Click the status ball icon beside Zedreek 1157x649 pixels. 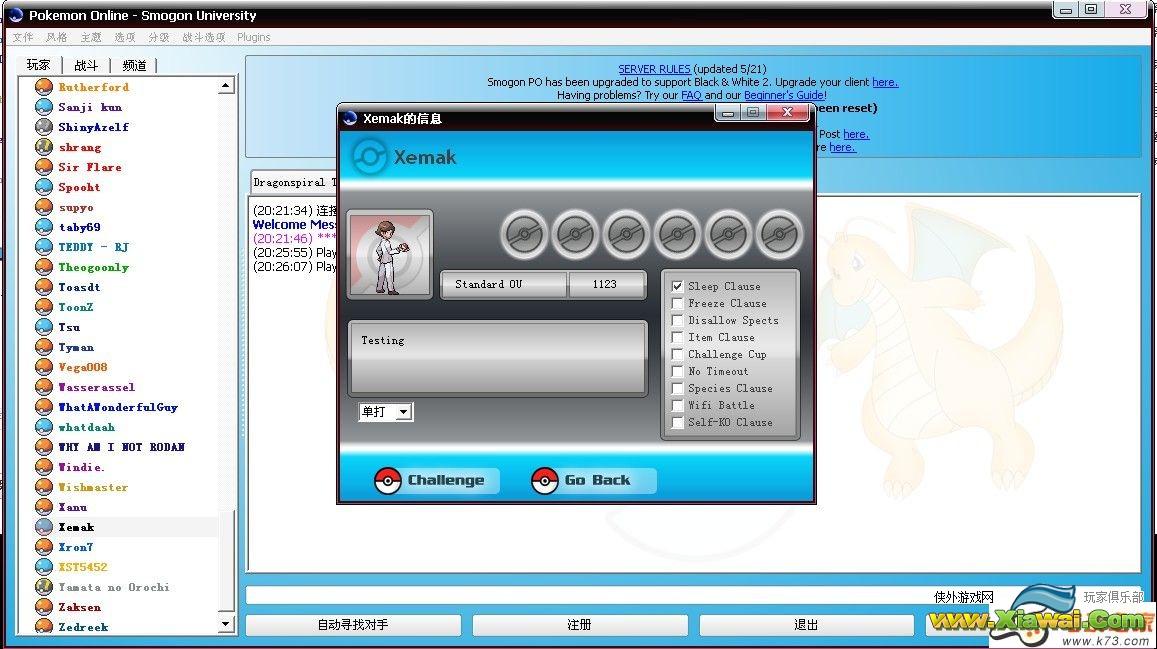[44, 627]
